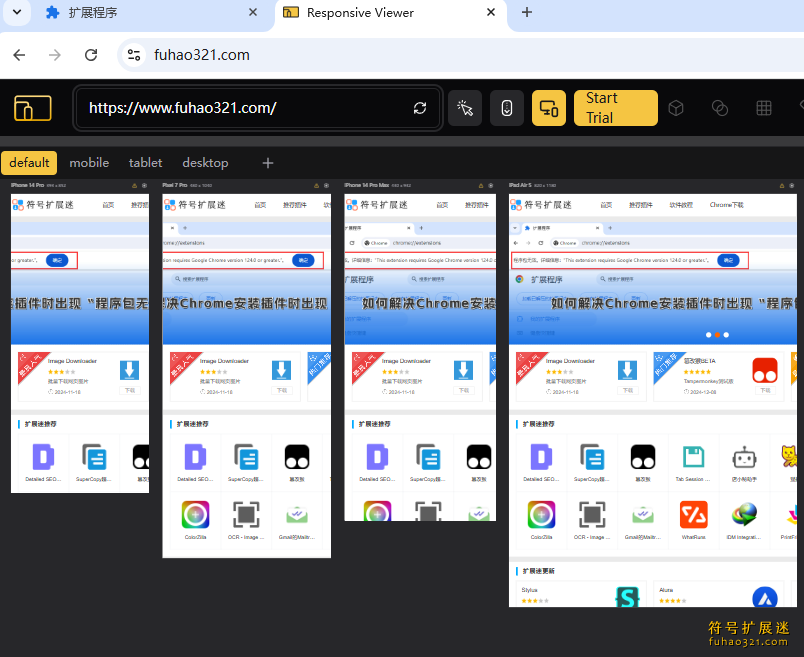Reload the browser page
This screenshot has height=657, width=804.
click(91, 55)
